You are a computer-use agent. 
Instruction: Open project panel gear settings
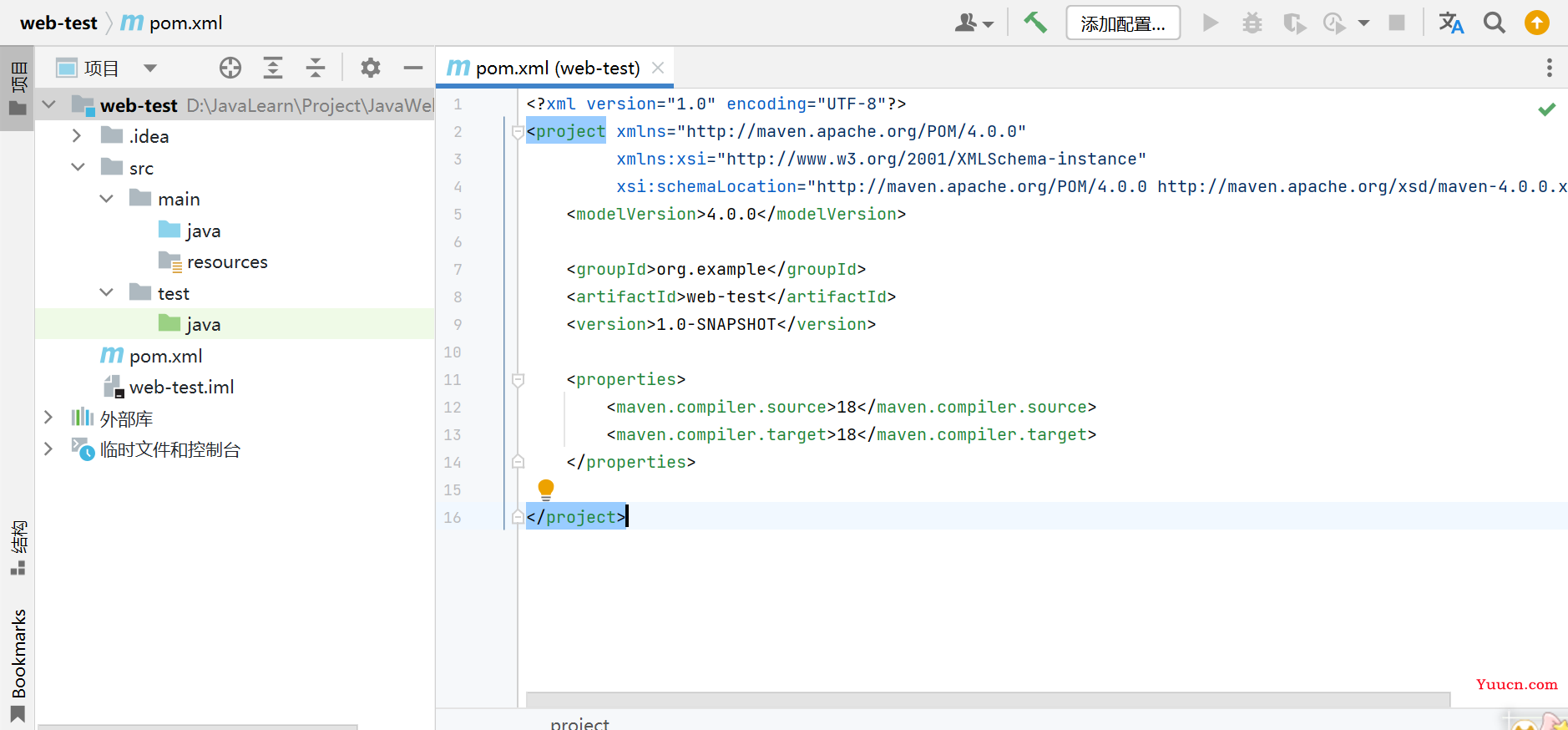click(371, 68)
